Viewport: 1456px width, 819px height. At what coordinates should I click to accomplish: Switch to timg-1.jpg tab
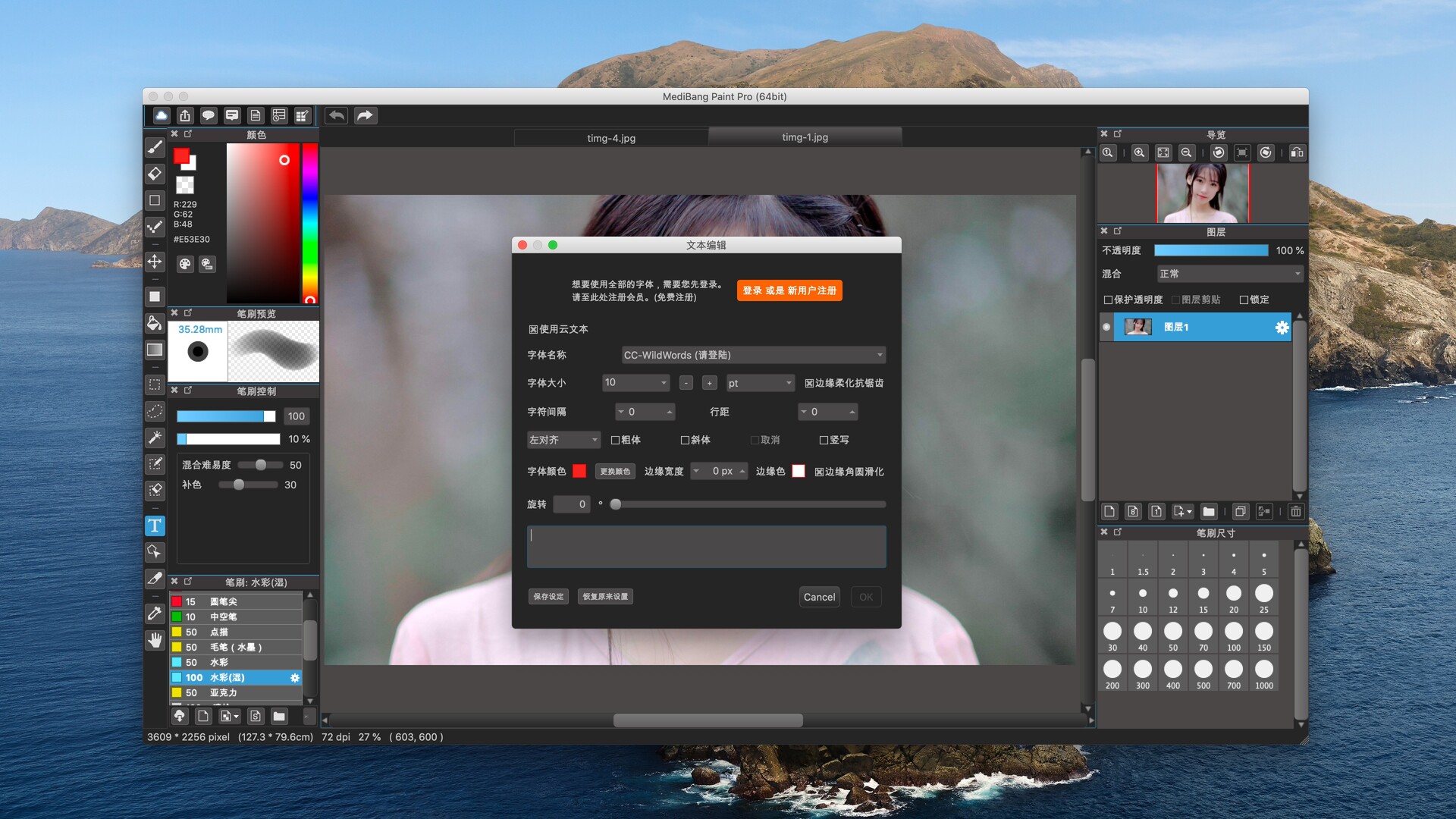pos(805,137)
